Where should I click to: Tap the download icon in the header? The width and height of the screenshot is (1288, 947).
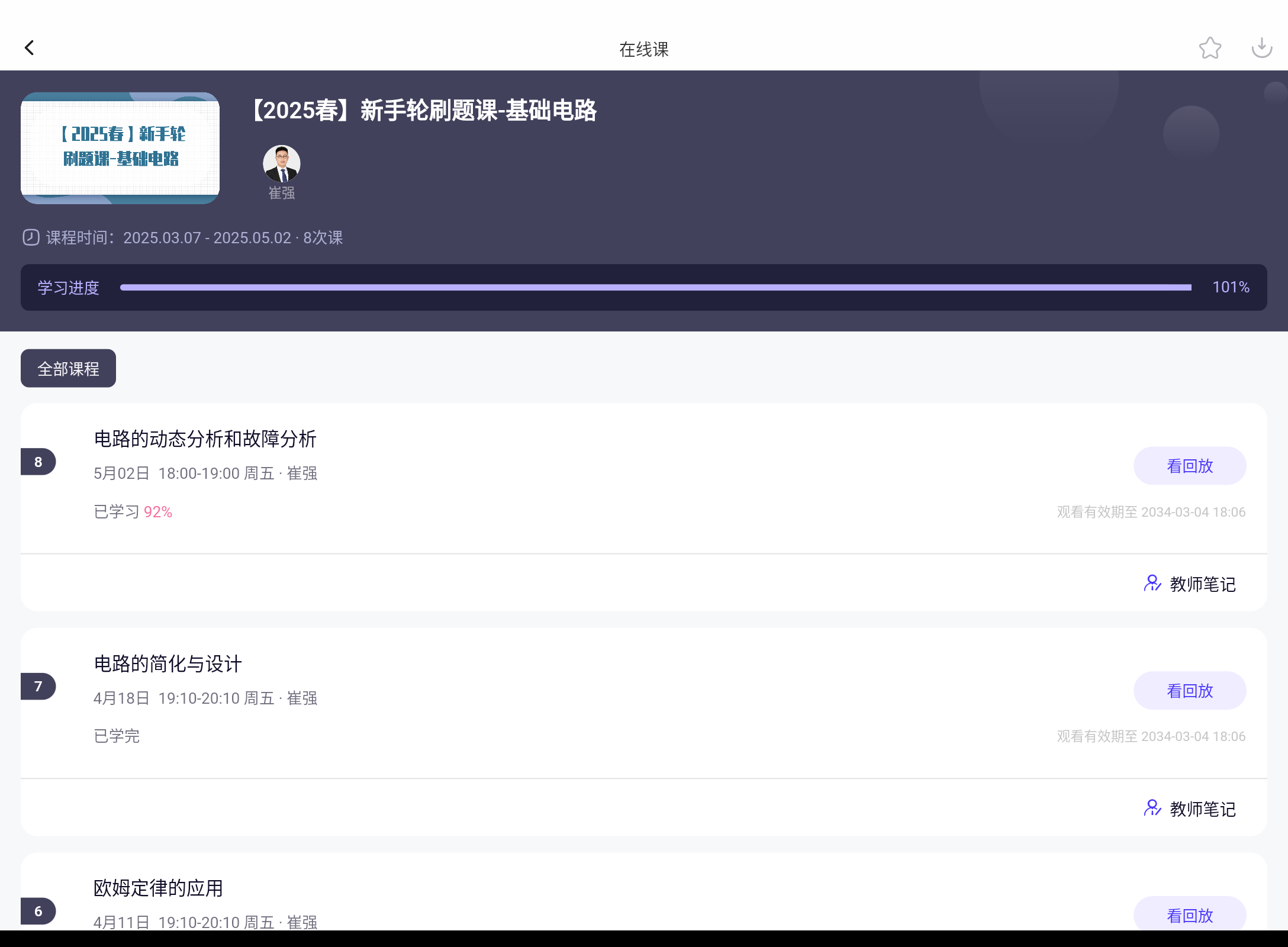[x=1261, y=48]
